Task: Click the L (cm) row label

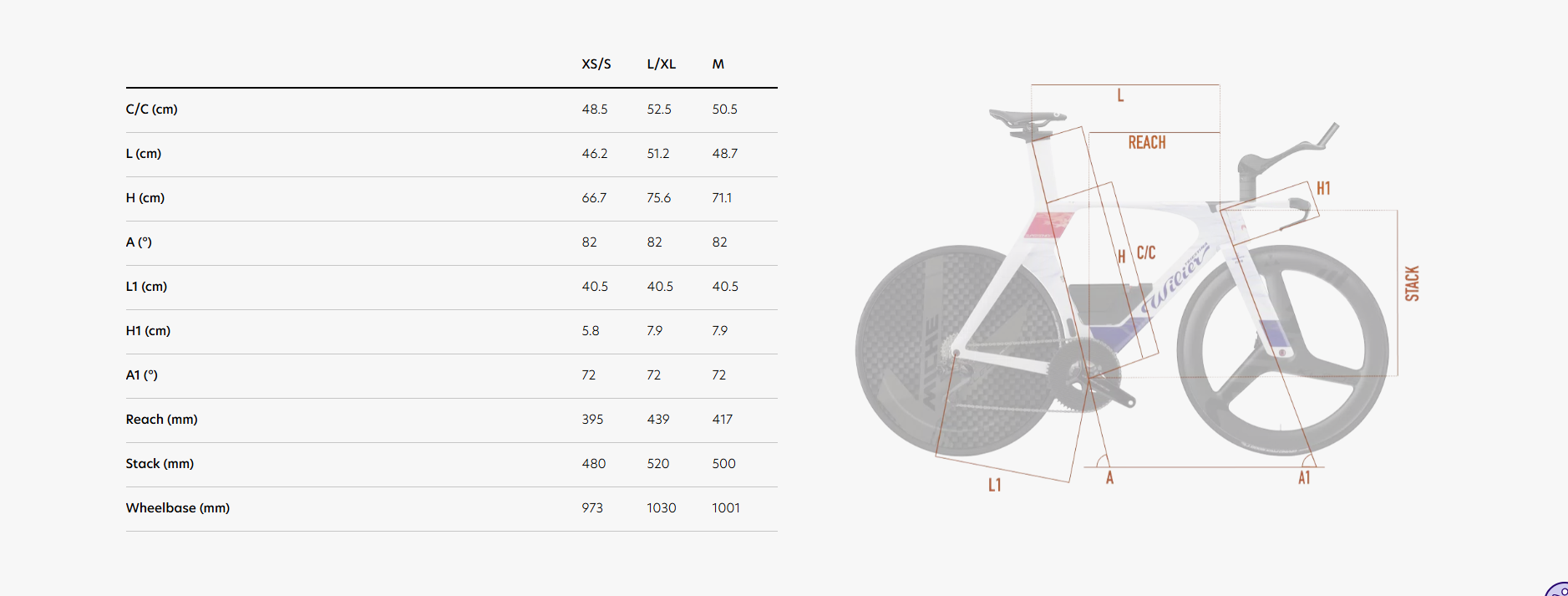Action: point(144,154)
